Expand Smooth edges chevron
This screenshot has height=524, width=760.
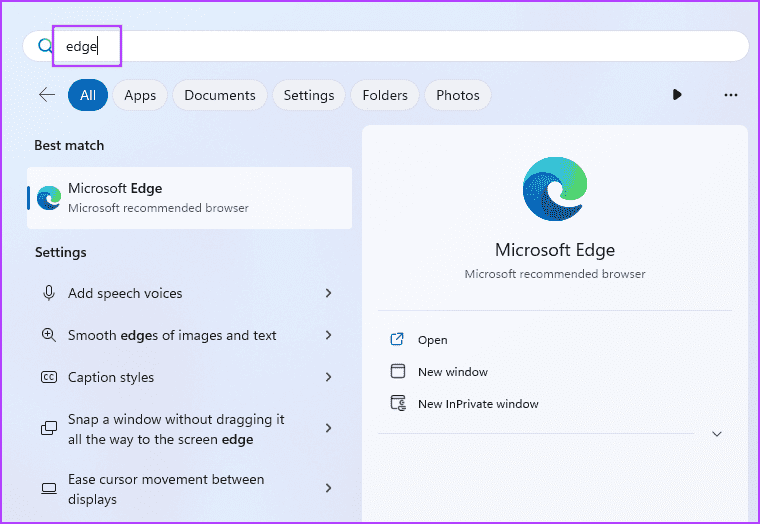[329, 335]
